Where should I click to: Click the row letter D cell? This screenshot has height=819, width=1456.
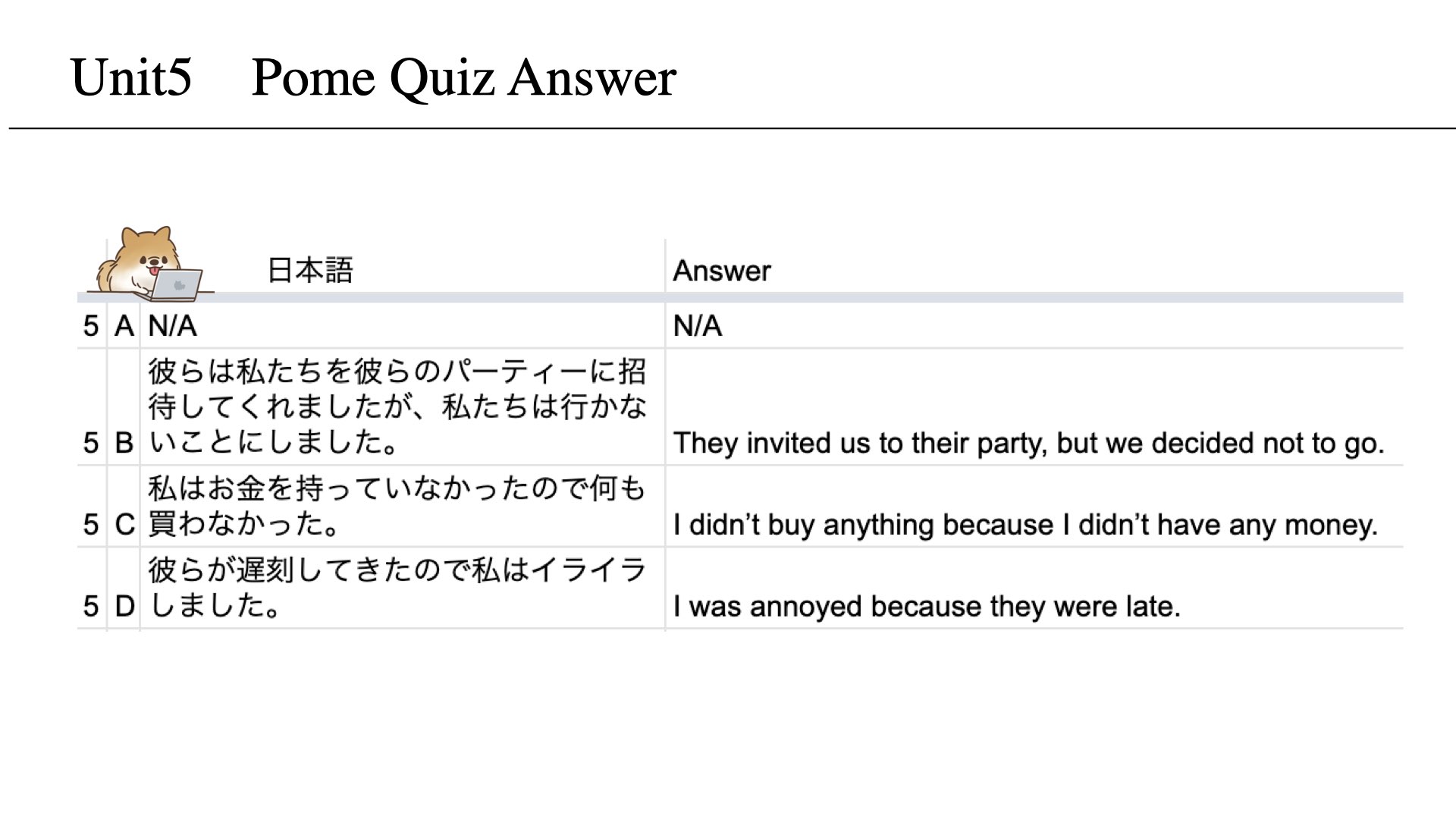click(124, 606)
